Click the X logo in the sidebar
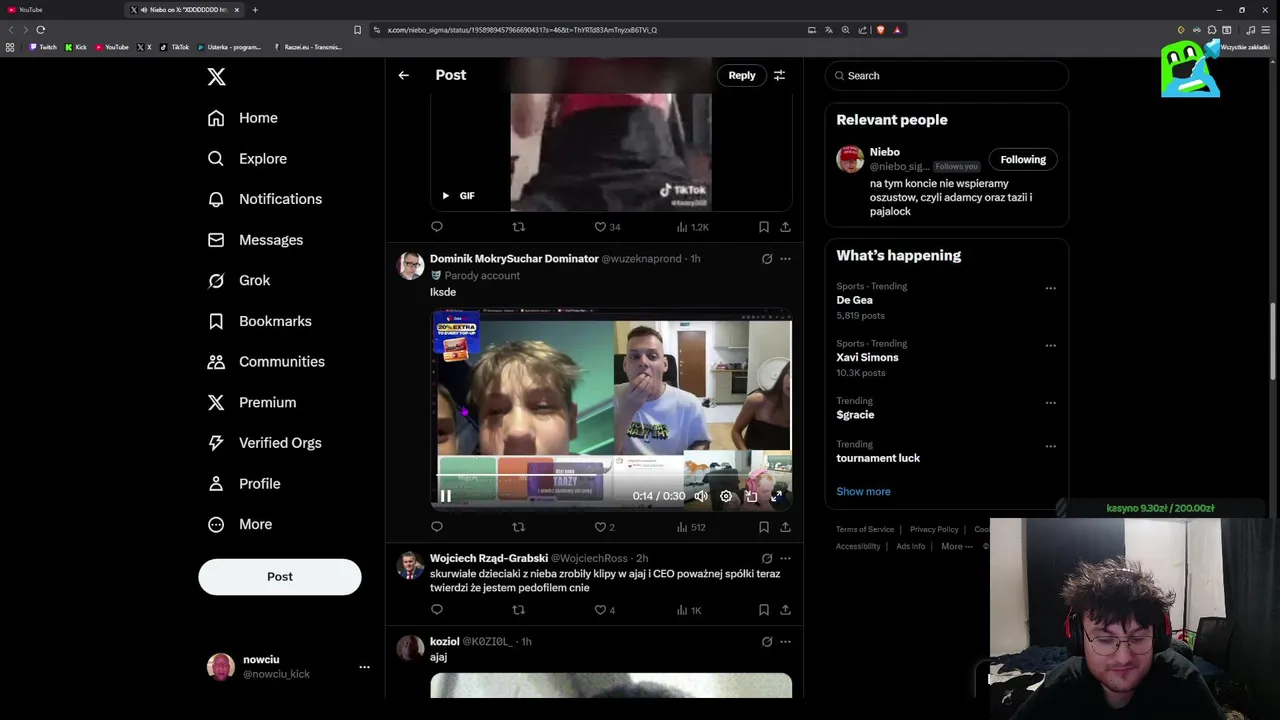 point(216,77)
